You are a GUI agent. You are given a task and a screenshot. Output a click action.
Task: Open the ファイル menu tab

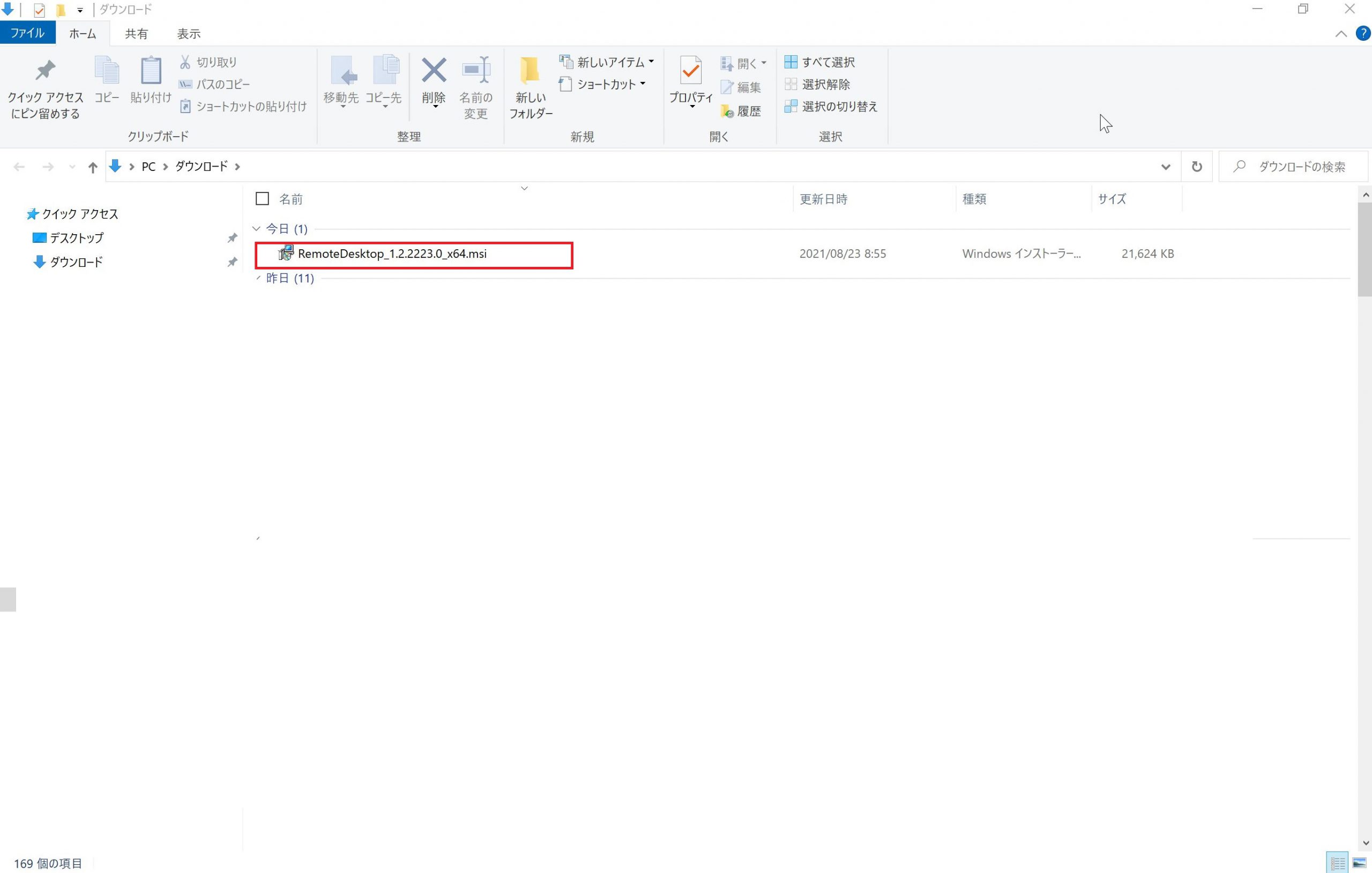(x=27, y=33)
